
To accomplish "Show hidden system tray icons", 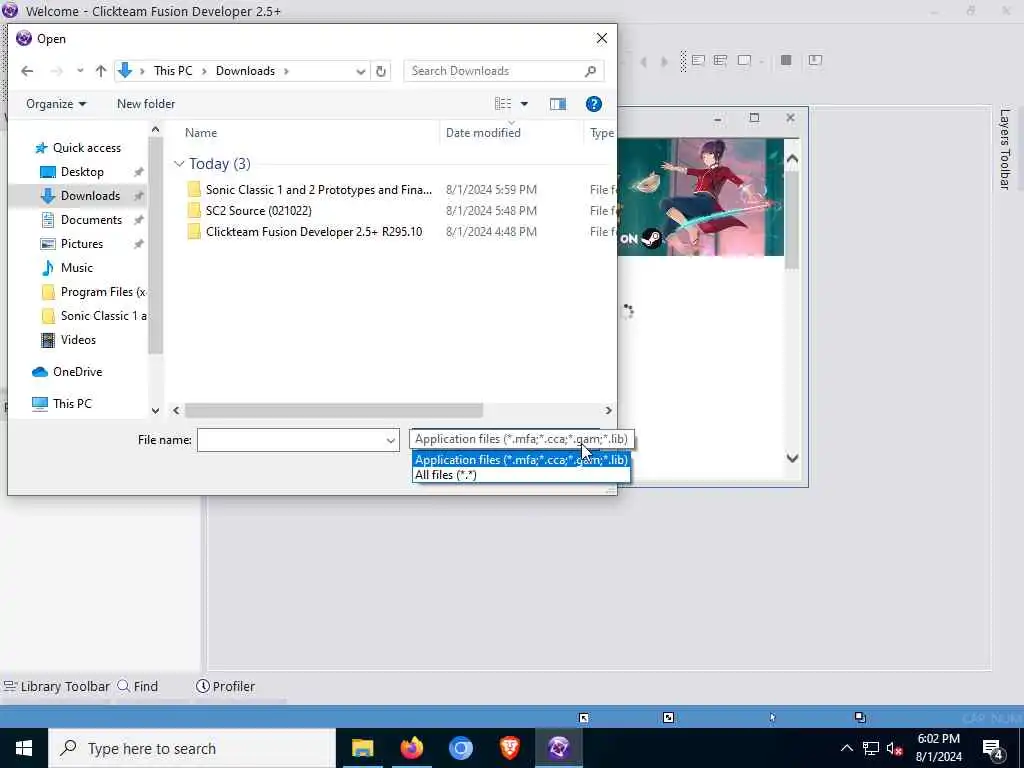I will 846,748.
